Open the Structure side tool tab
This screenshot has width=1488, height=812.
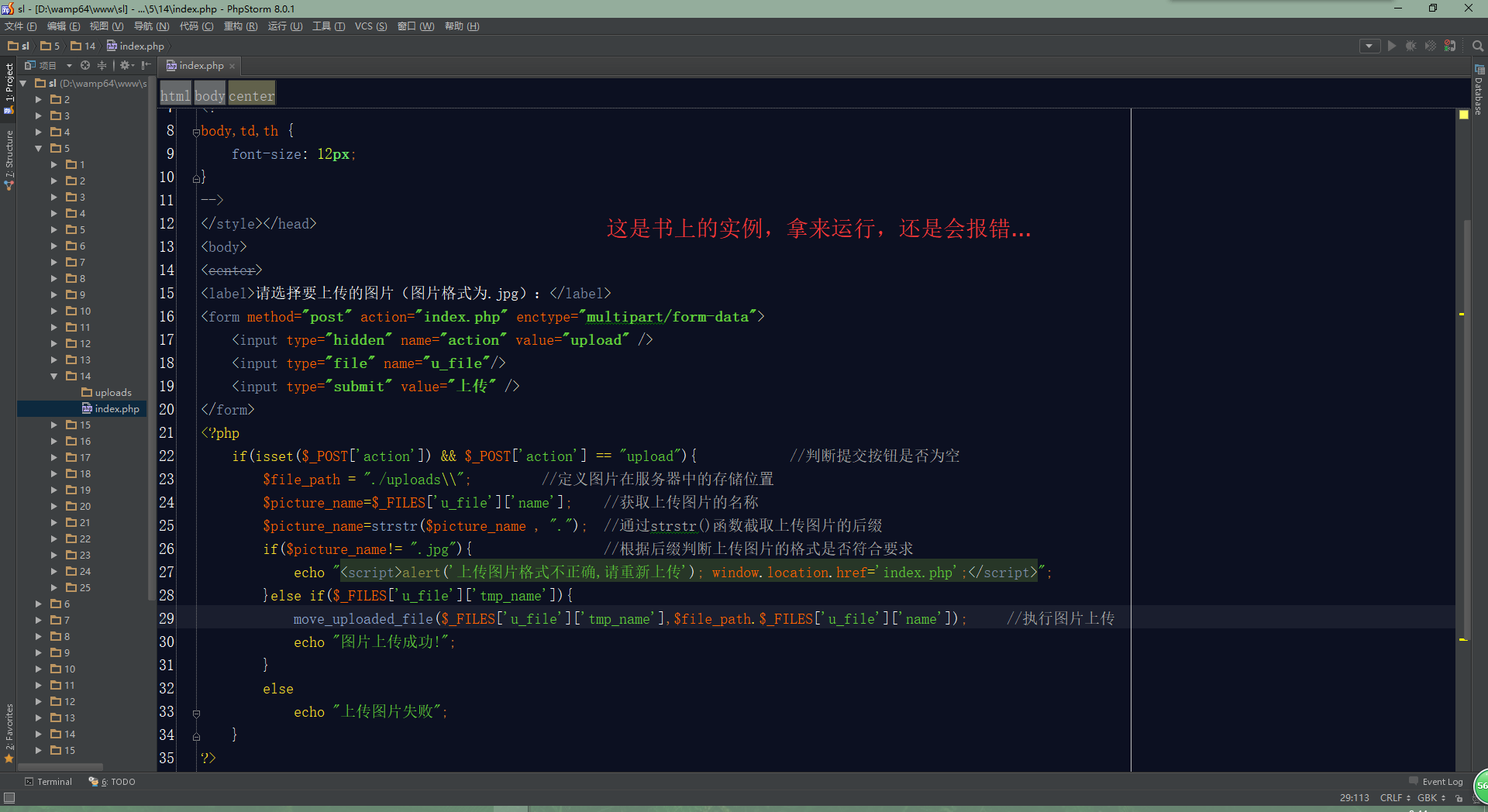[x=9, y=160]
